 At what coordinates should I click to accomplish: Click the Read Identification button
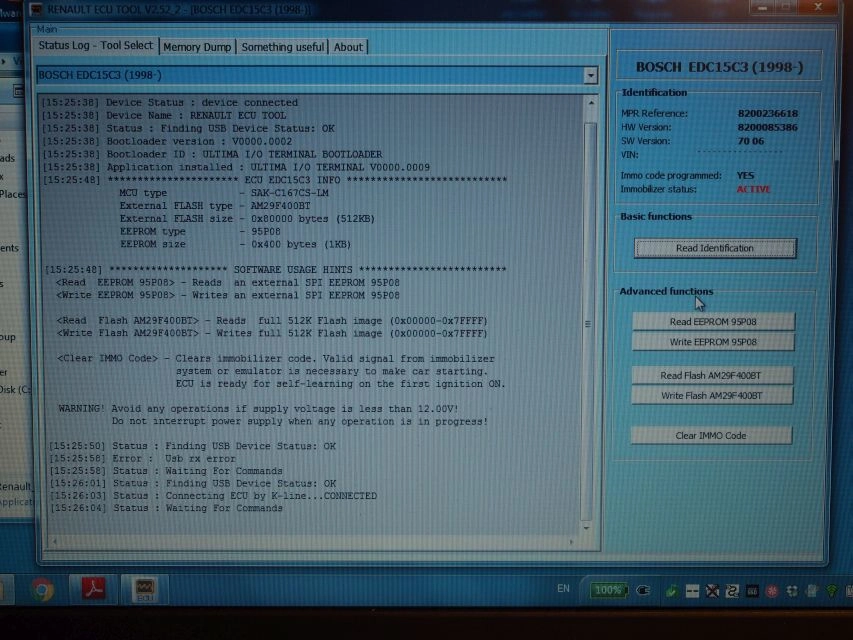(715, 248)
